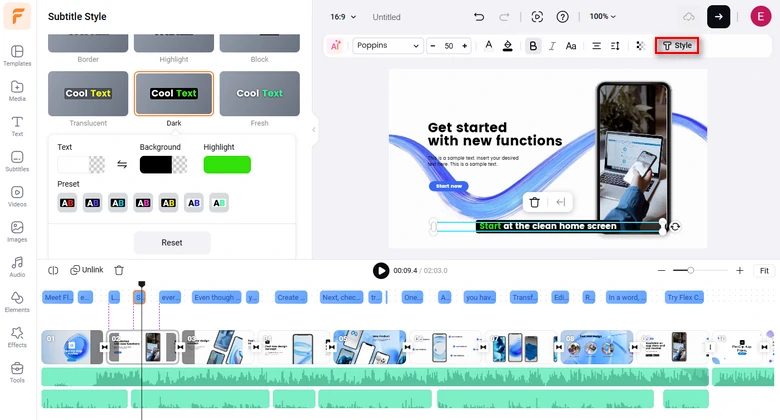
Task: Open the Audio sidebar panel
Action: click(x=17, y=267)
